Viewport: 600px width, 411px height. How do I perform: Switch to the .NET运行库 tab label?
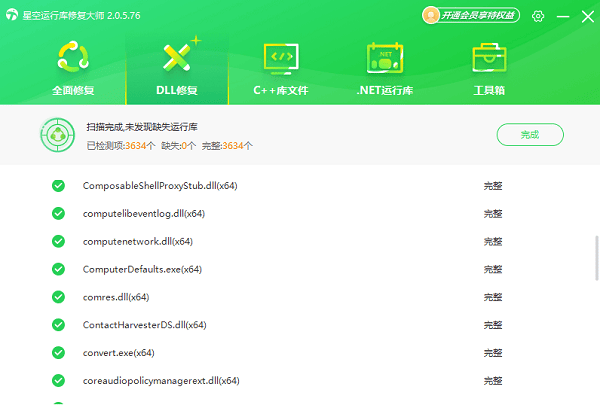(385, 90)
